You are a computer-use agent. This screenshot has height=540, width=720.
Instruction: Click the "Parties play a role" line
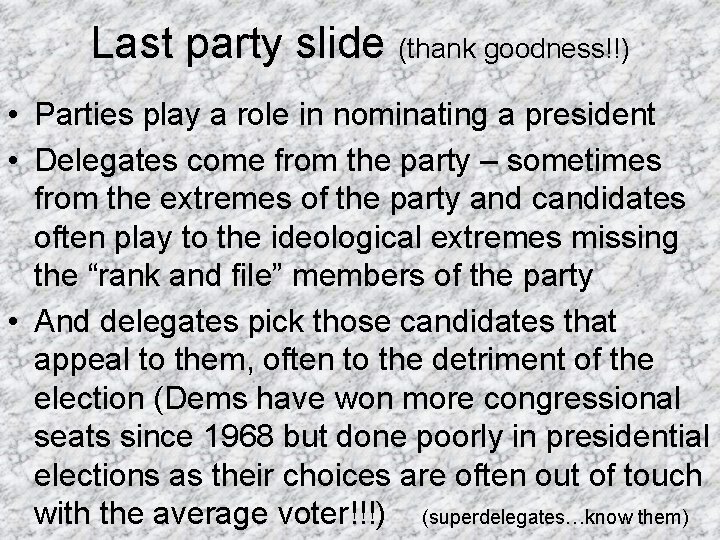pyautogui.click(x=345, y=115)
